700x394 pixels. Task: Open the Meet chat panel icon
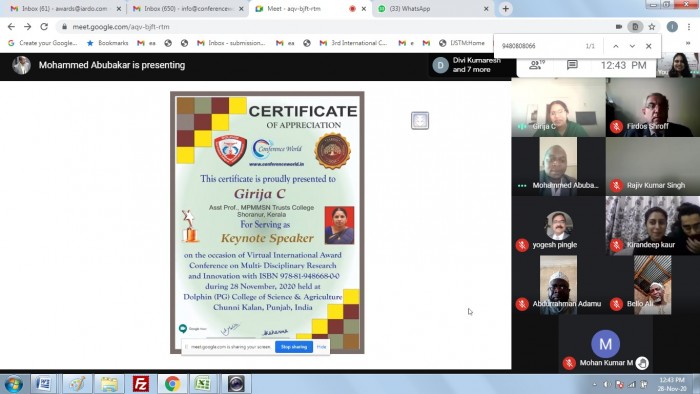point(572,65)
